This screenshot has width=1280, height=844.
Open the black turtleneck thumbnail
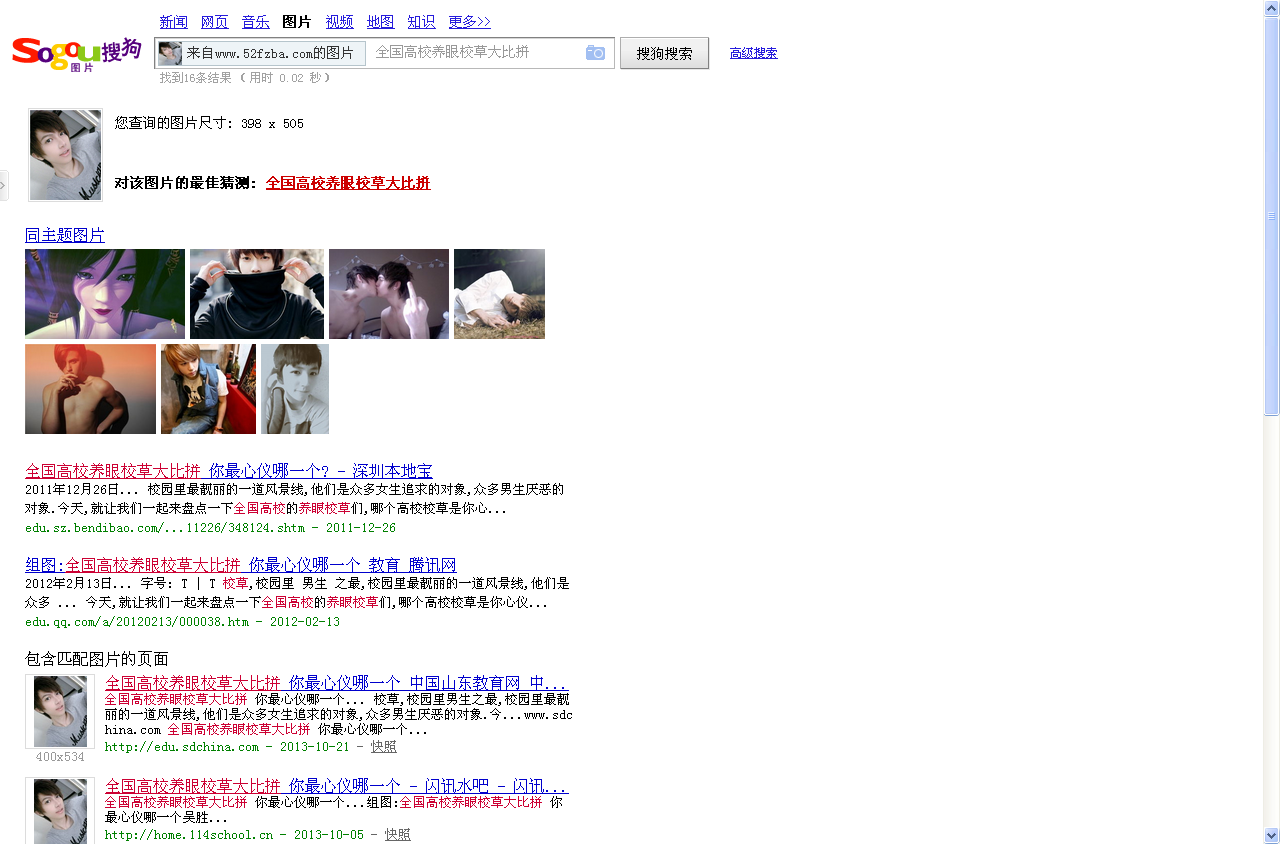click(257, 294)
